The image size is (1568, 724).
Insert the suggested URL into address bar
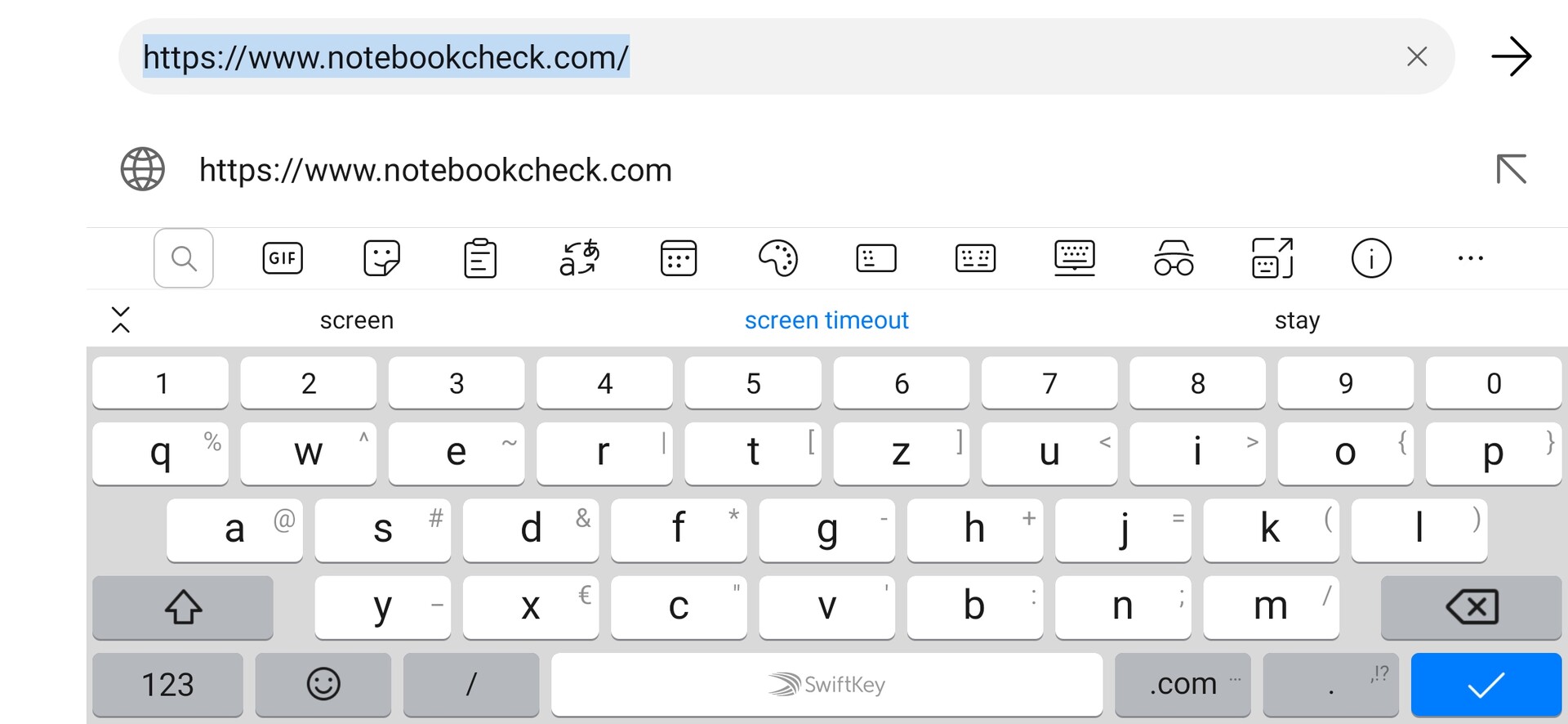coord(1511,170)
